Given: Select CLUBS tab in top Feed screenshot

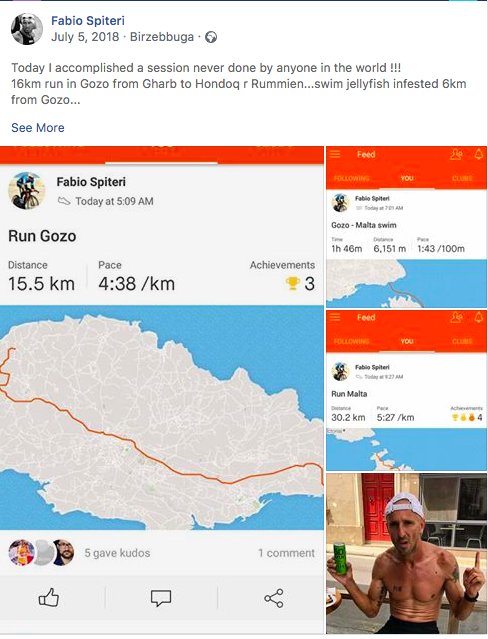Looking at the screenshot, I should pos(462,178).
